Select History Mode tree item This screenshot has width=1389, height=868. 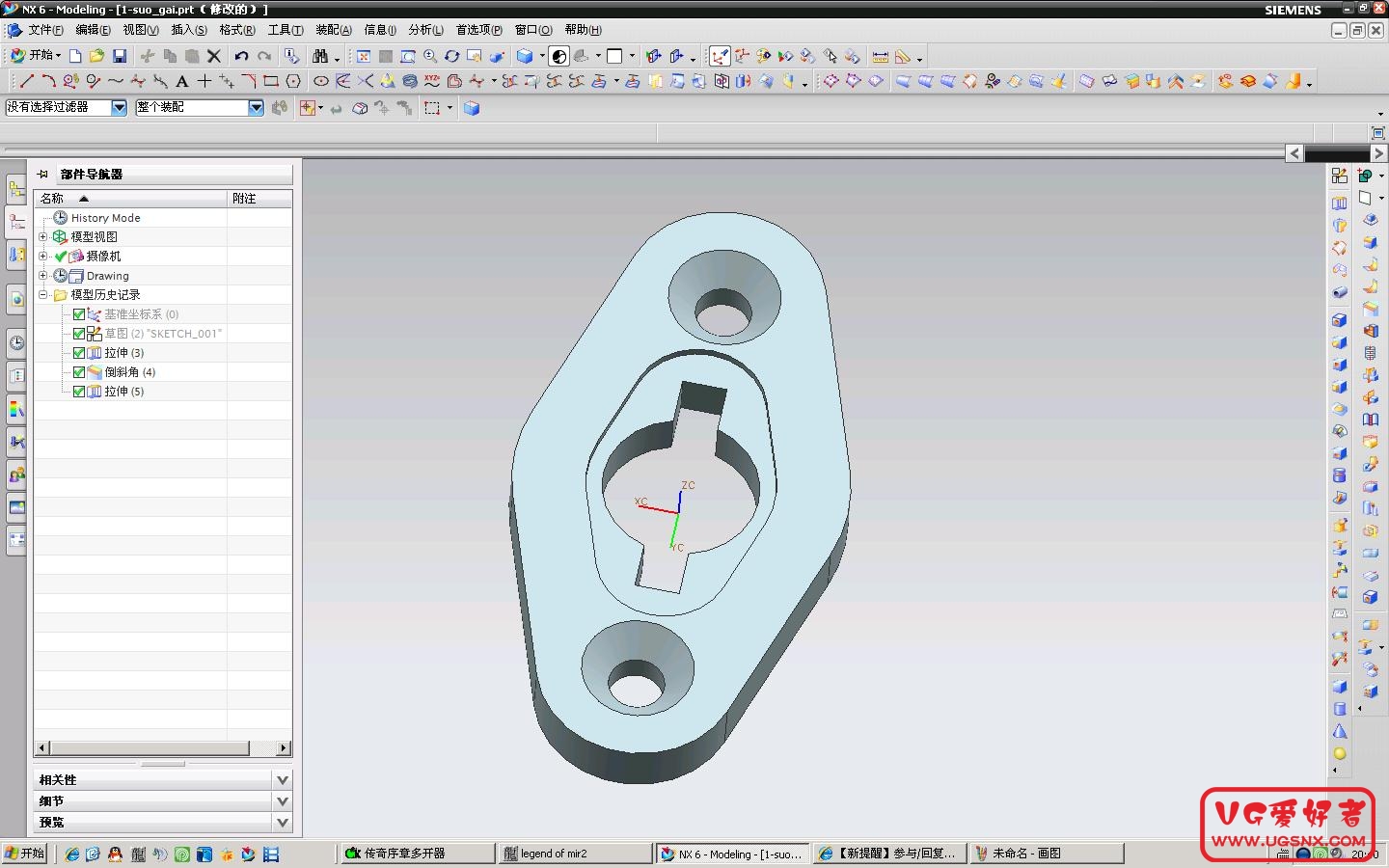coord(105,218)
